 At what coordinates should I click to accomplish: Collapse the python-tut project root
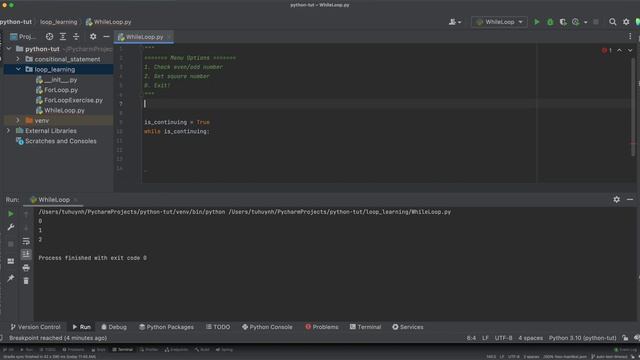(9, 49)
